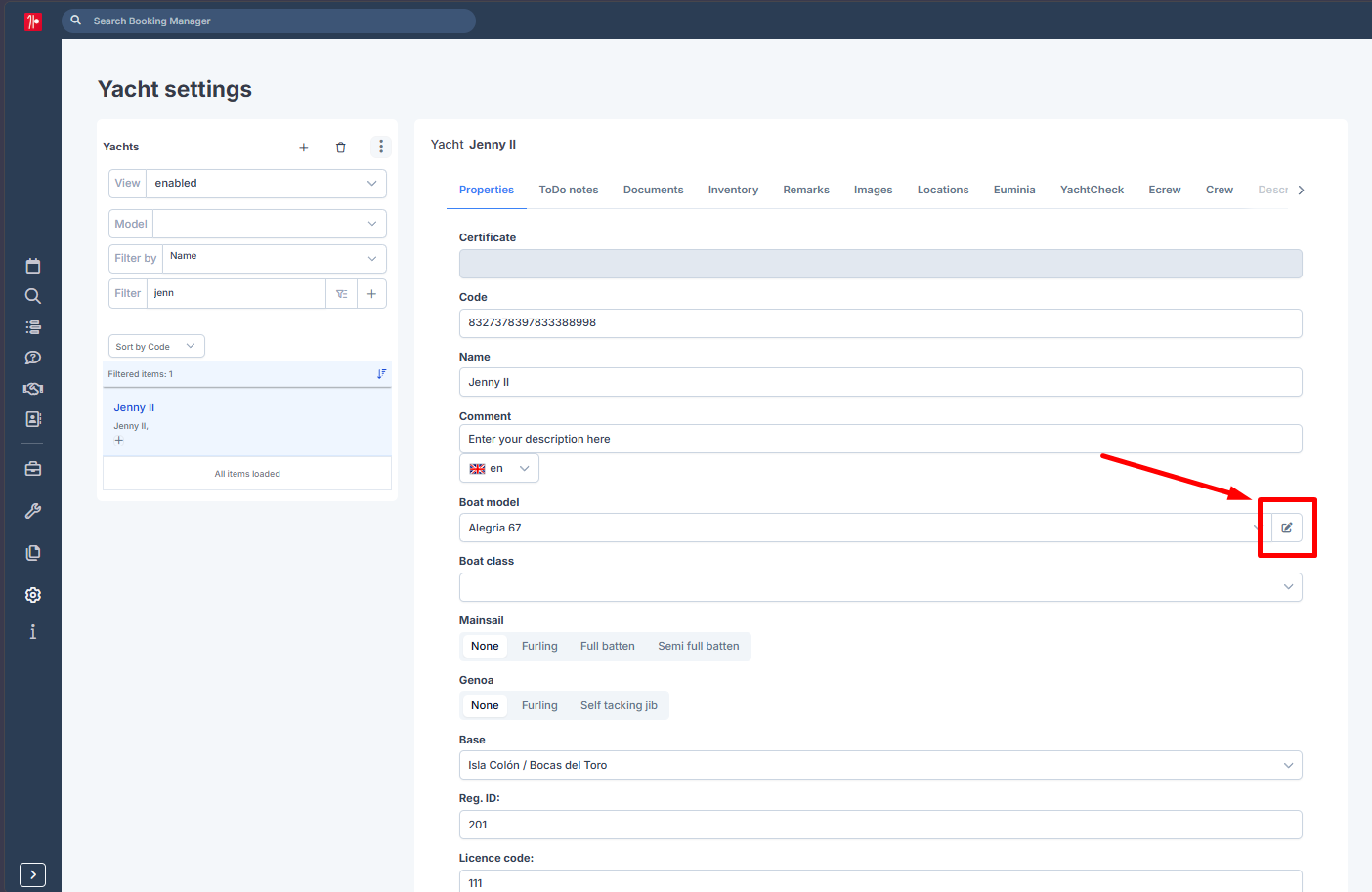Click the edit boat model icon

coord(1287,528)
